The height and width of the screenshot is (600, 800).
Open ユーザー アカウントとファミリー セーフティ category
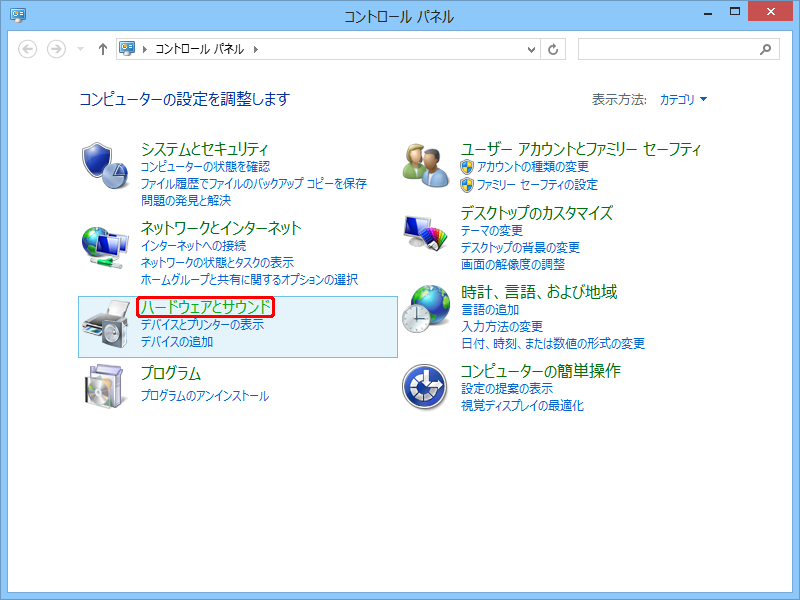tap(581, 149)
